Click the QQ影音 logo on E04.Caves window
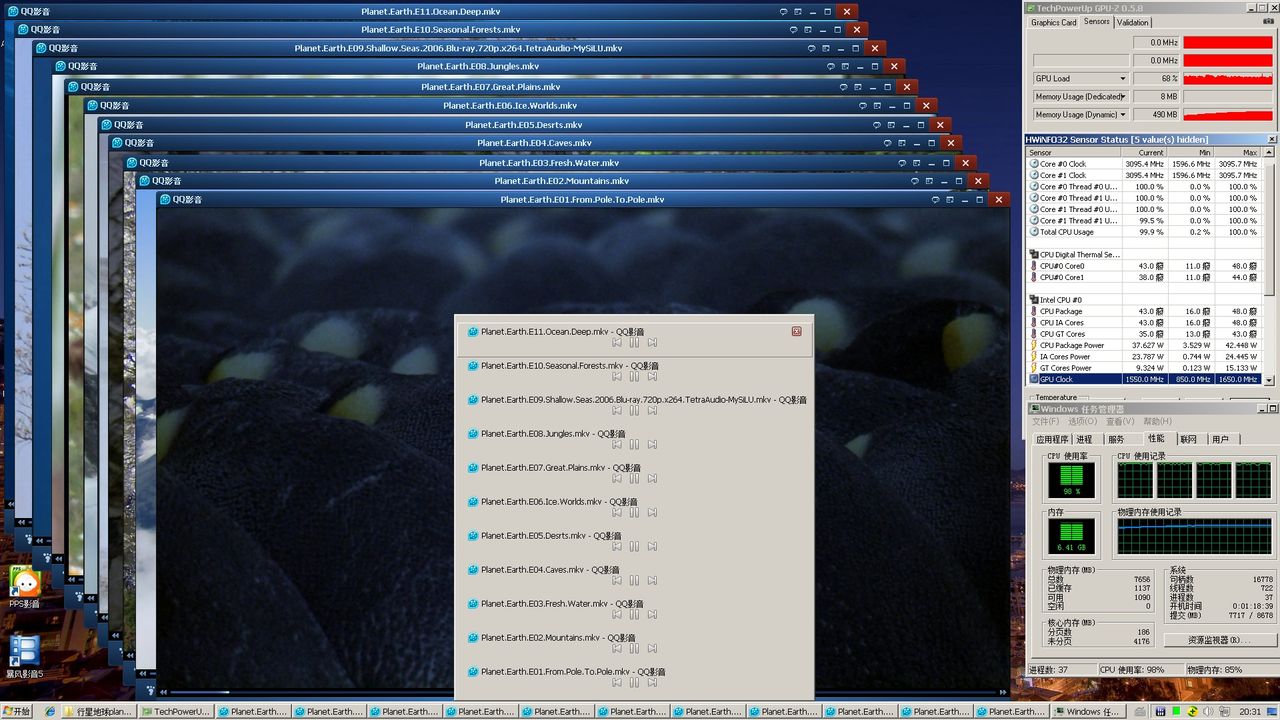This screenshot has width=1280, height=720. coord(133,143)
